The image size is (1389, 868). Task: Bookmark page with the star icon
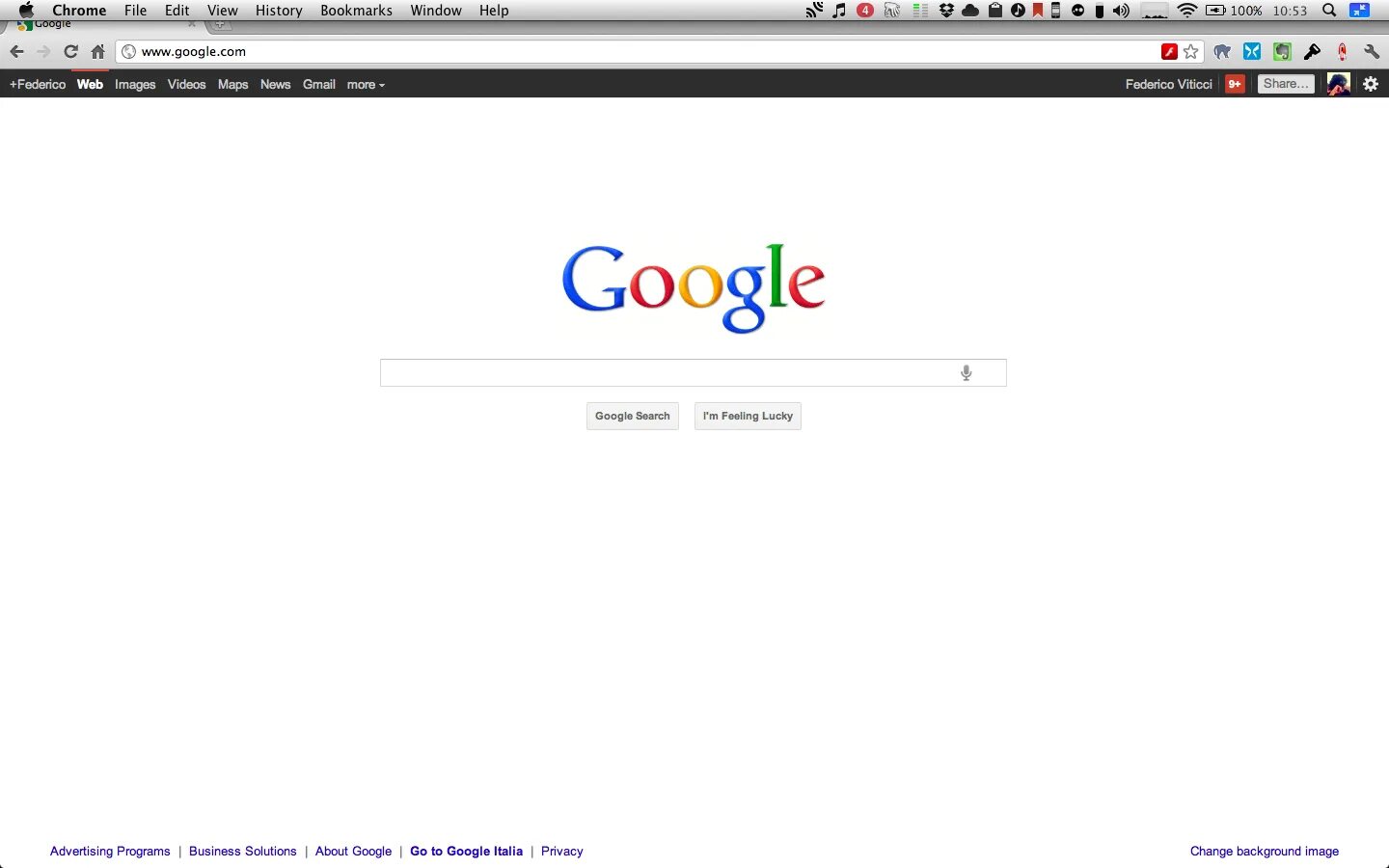tap(1191, 52)
